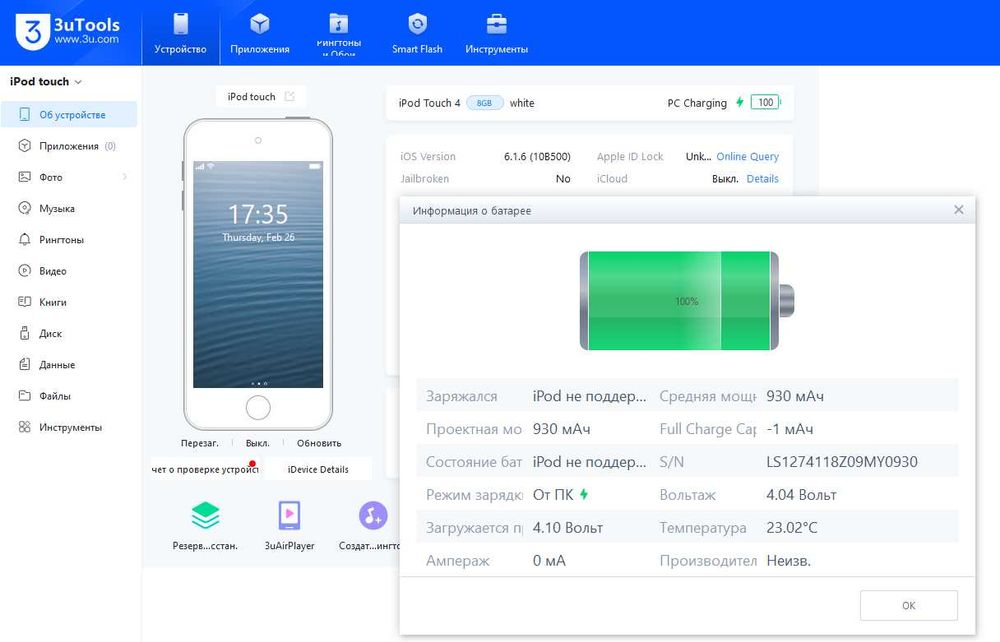Click the 23.02°C temperature value
Screen dimensions: 1000x642
click(x=791, y=528)
